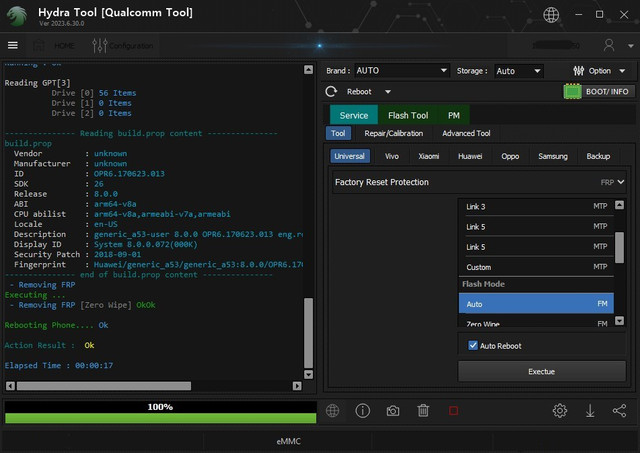Select the Huawei brand tab
The image size is (640, 453).
click(x=470, y=156)
